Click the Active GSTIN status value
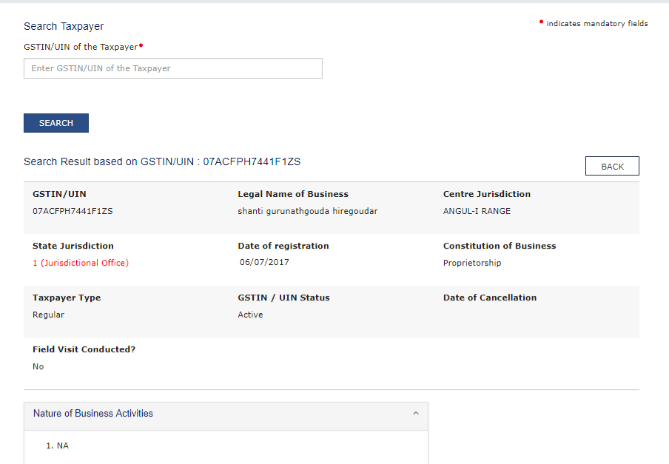Screen dimensions: 669x464 point(250,315)
